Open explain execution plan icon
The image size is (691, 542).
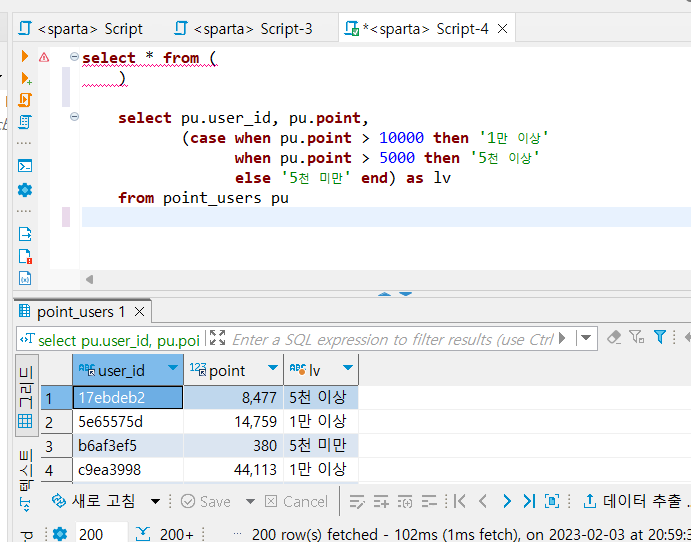25,122
